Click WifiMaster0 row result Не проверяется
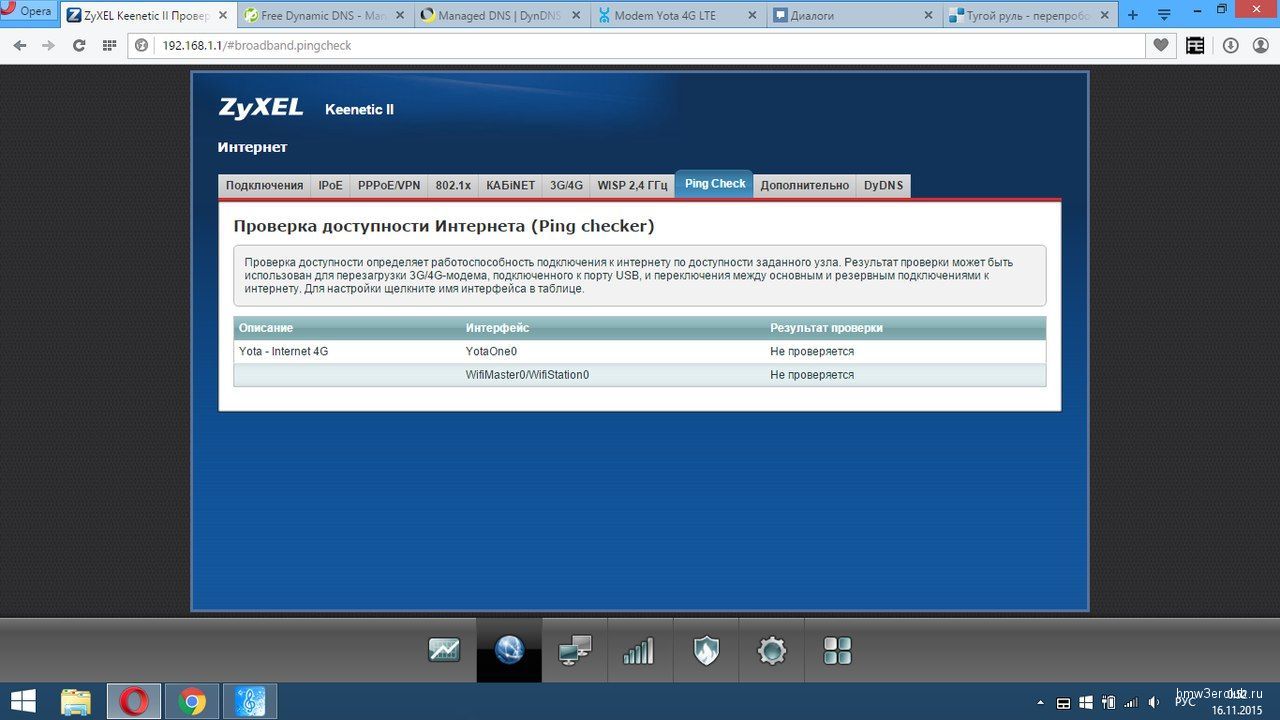Viewport: 1280px width, 720px height. point(812,375)
